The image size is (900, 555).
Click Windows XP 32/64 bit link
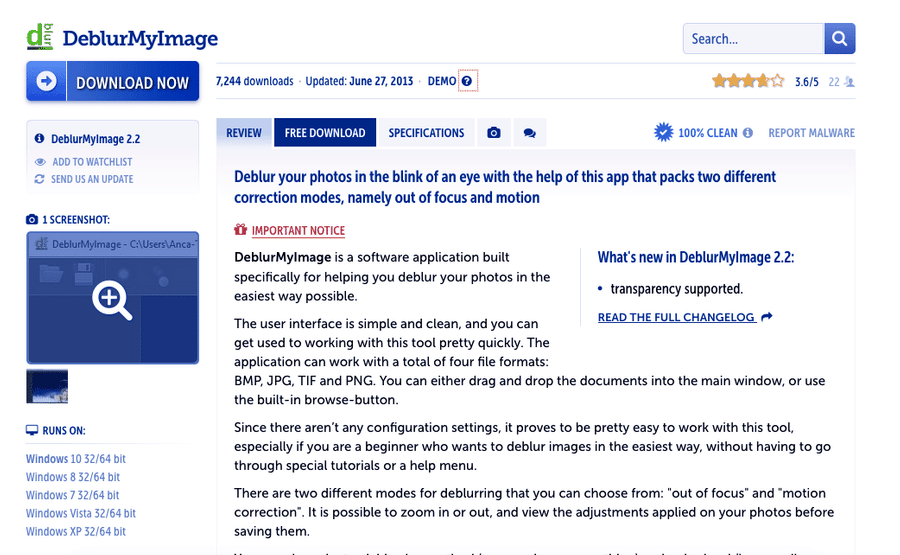[76, 531]
